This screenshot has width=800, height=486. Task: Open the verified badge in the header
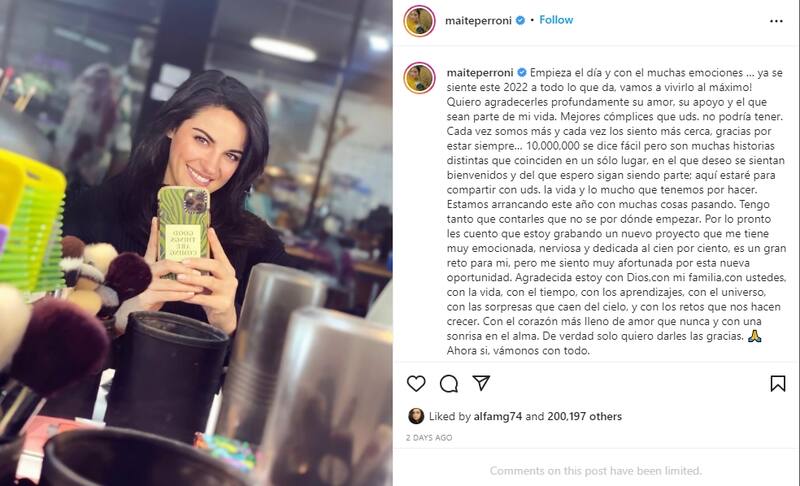click(520, 20)
